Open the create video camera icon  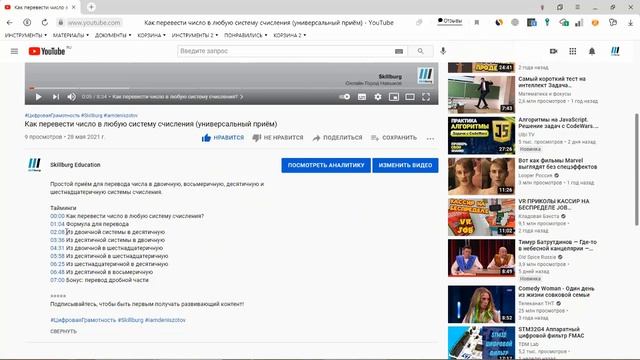(553, 51)
